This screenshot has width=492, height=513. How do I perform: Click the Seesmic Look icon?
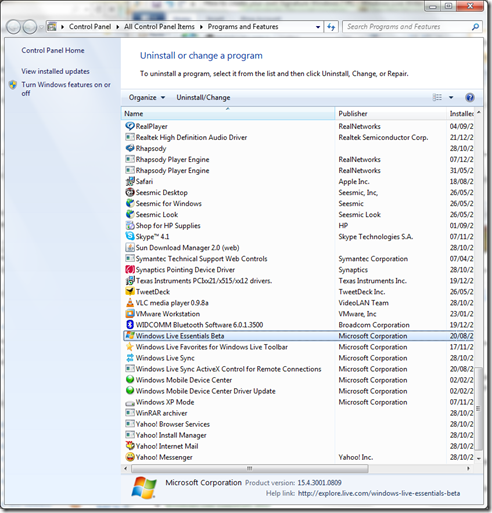[130, 214]
